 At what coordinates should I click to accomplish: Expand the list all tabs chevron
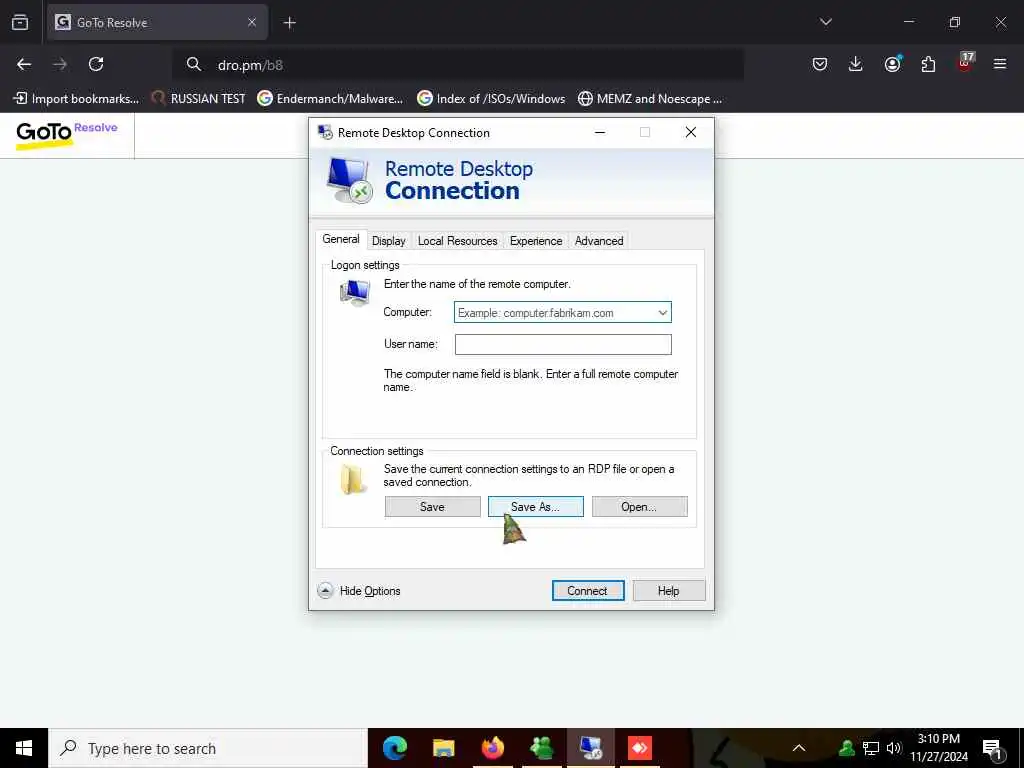(825, 22)
